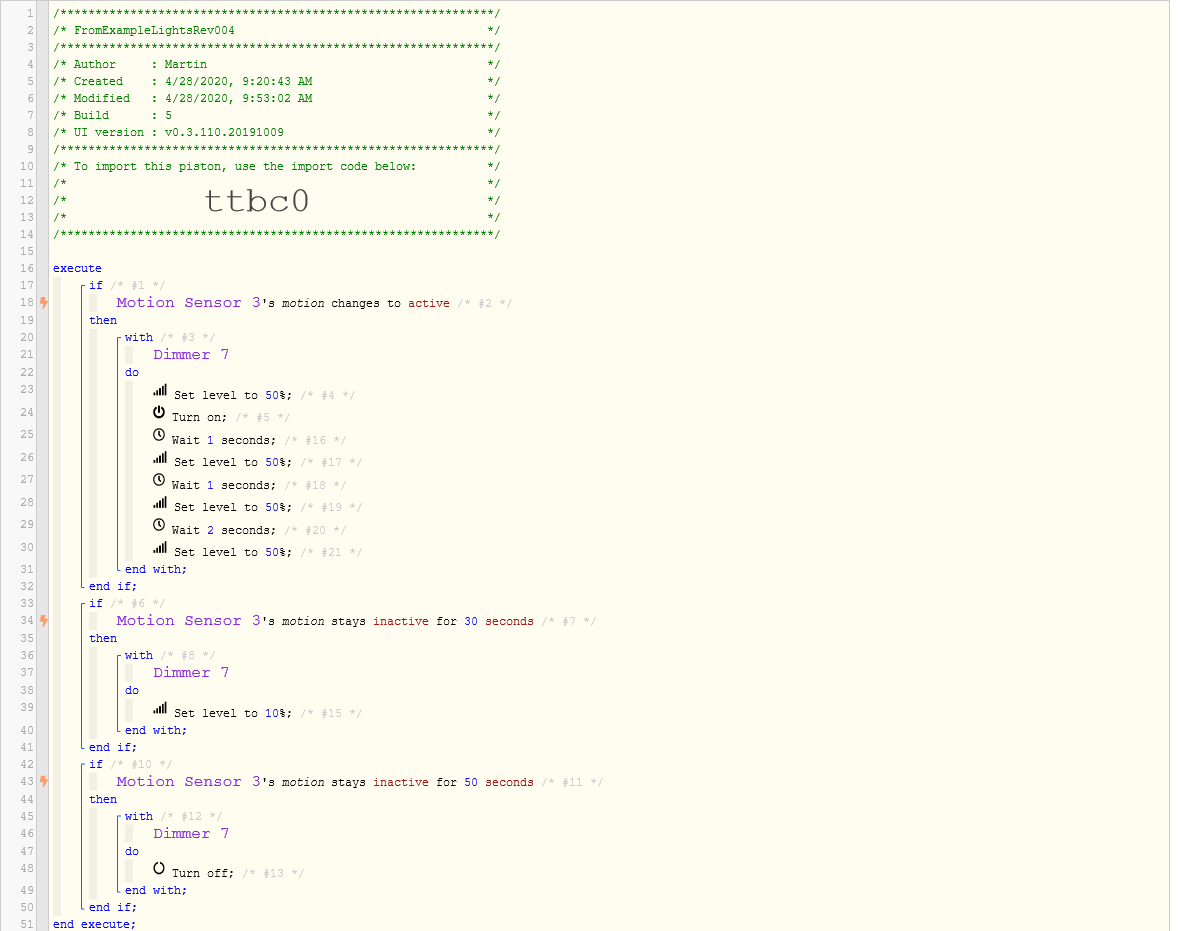Click Set level to 50% task #21
Viewport: 1178px width, 931px height.
click(x=233, y=552)
